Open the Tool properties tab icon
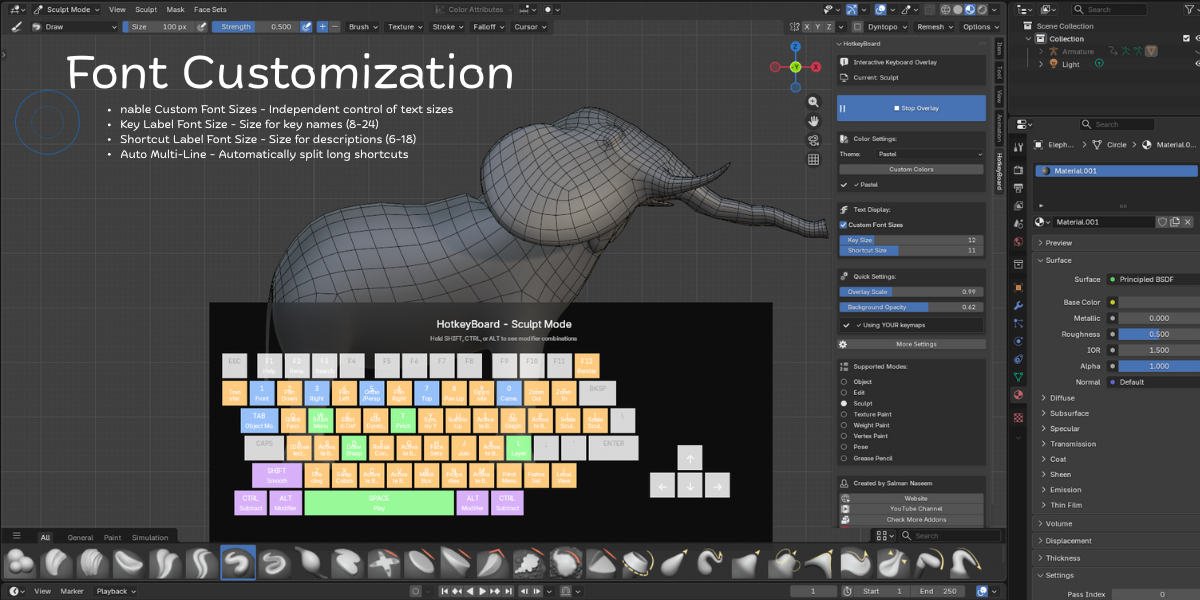Image resolution: width=1200 pixels, height=600 pixels. click(x=1018, y=147)
